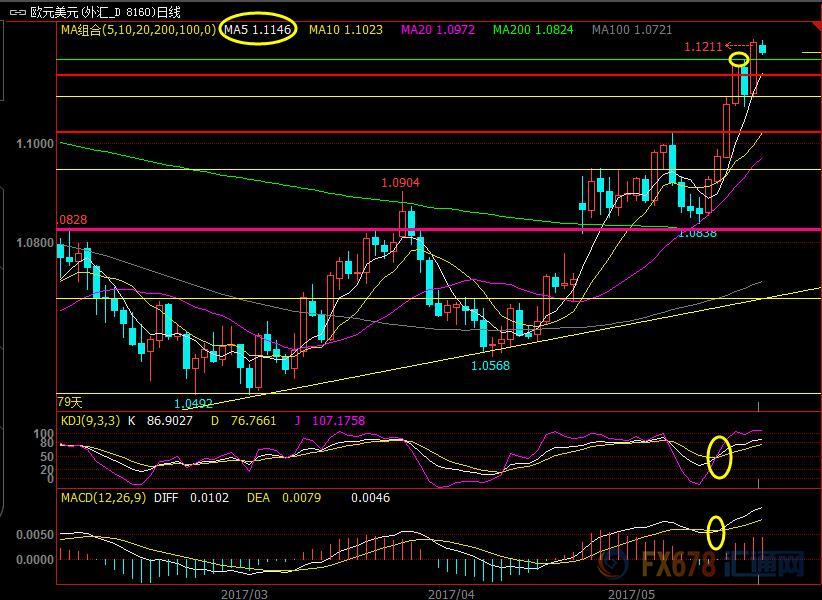822x600 pixels.
Task: Click the 1.0492 lowest price annotation
Action: [x=193, y=404]
